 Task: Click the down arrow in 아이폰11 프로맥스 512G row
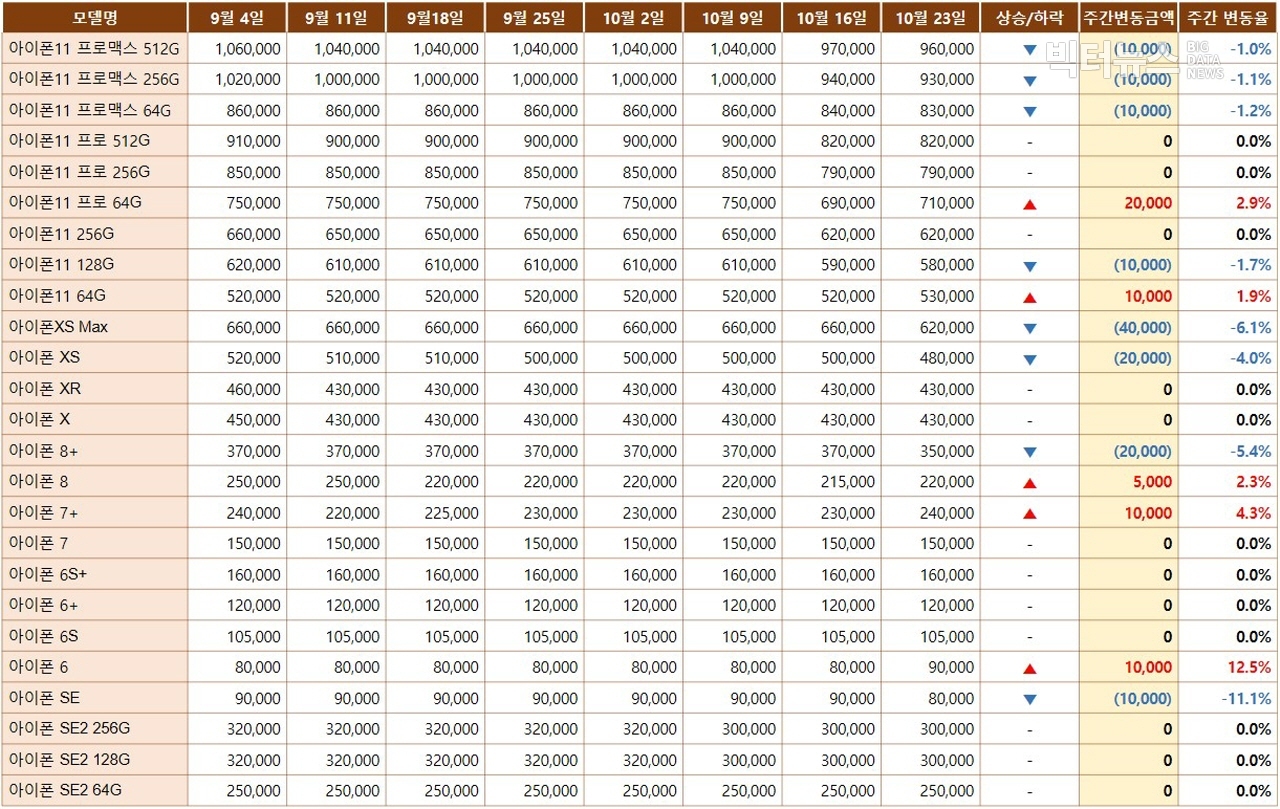click(1030, 49)
